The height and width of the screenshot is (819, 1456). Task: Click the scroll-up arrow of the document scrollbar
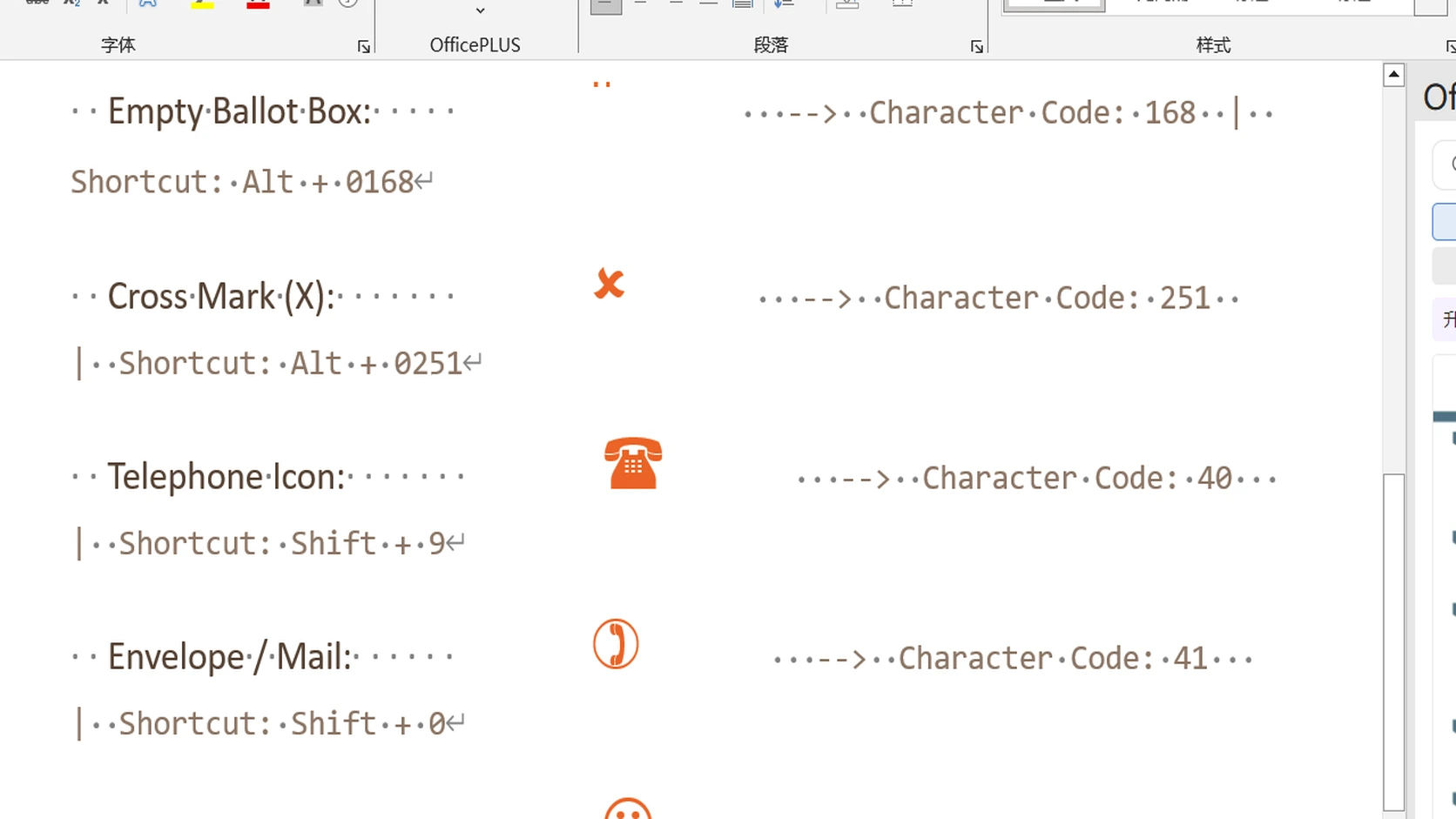[1393, 75]
